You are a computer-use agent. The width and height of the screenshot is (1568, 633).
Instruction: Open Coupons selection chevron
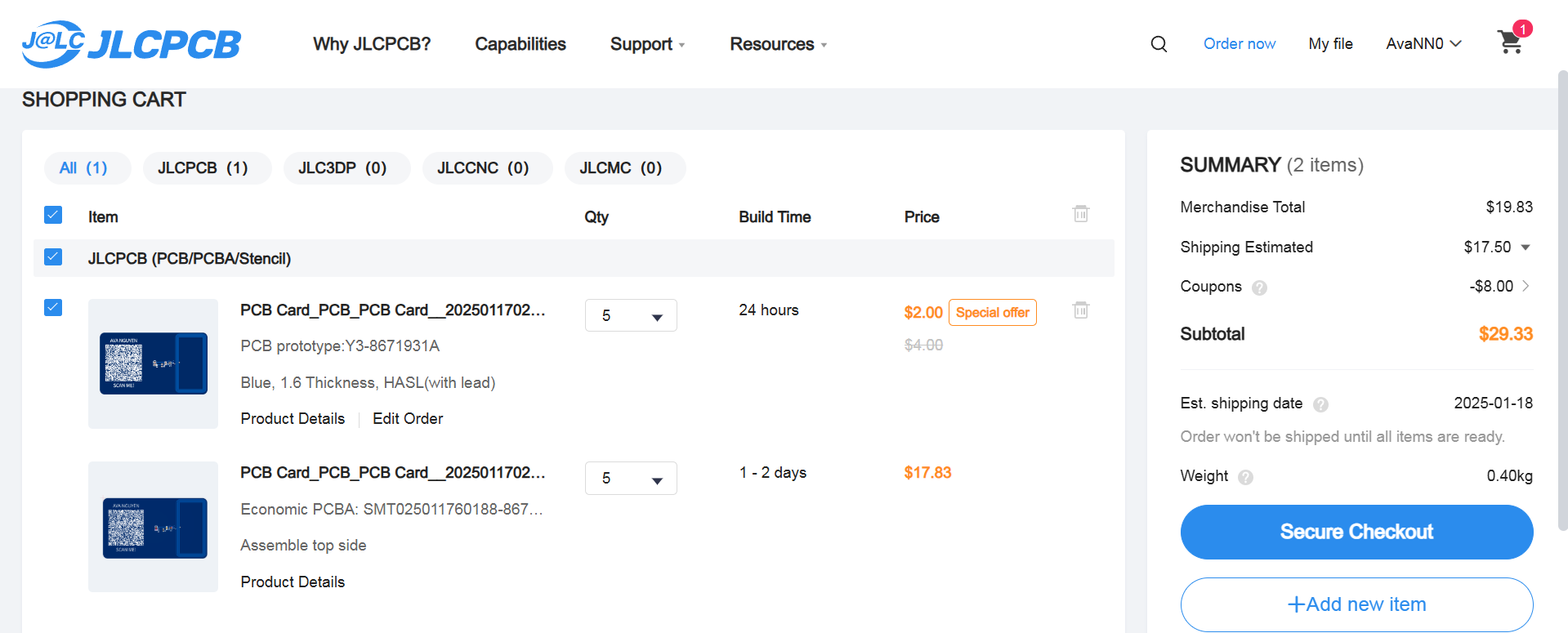[x=1526, y=286]
